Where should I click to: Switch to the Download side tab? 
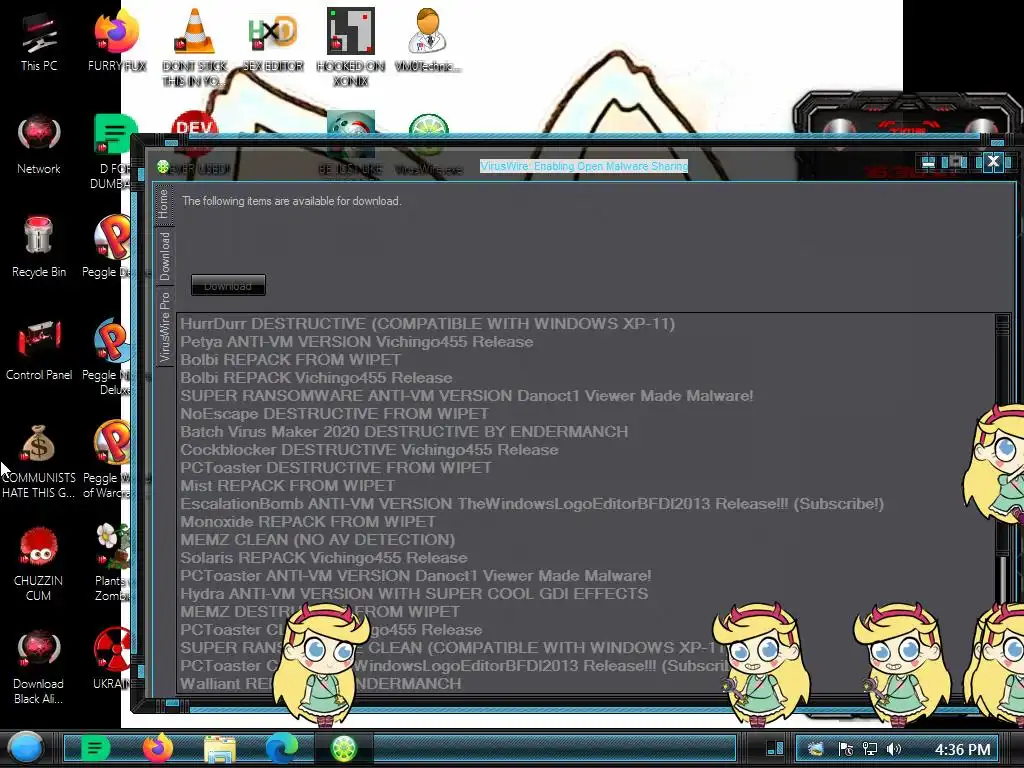[164, 256]
